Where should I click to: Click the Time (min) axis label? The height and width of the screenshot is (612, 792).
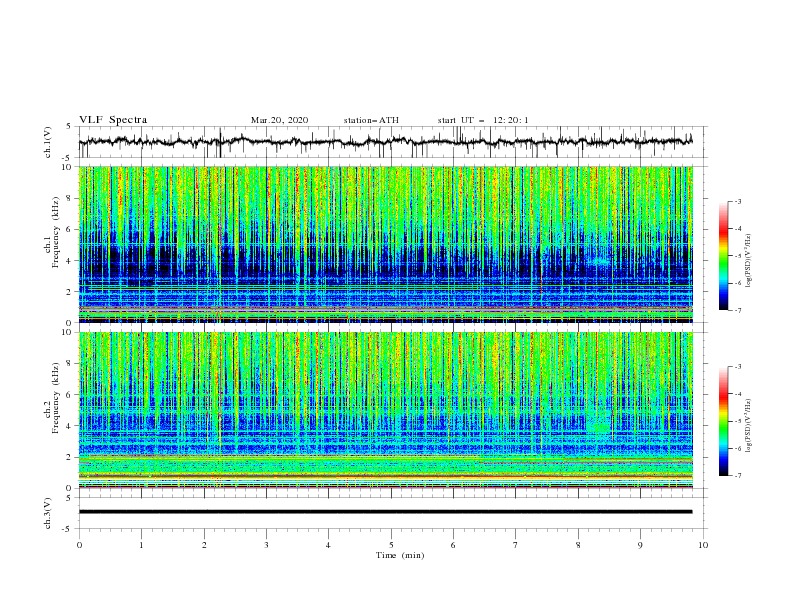click(x=400, y=555)
